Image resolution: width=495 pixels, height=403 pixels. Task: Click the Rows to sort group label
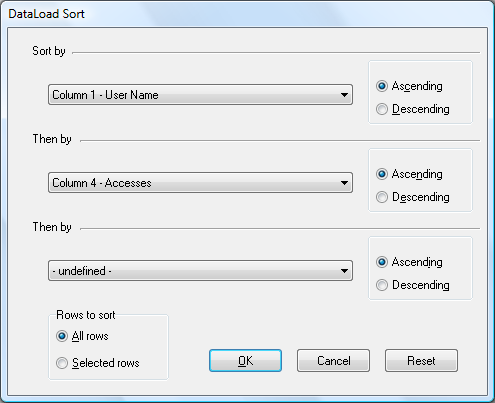[x=86, y=315]
